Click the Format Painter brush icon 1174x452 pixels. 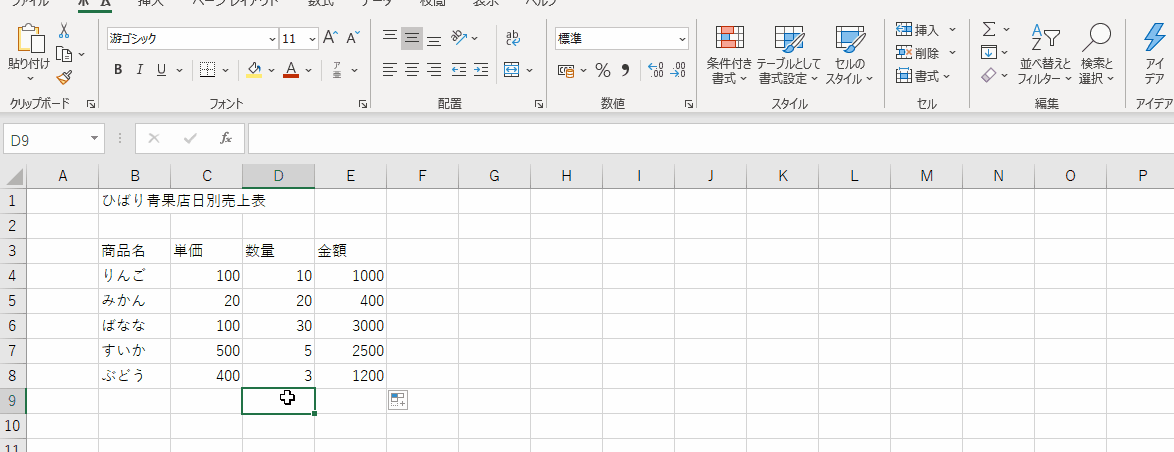pos(64,77)
